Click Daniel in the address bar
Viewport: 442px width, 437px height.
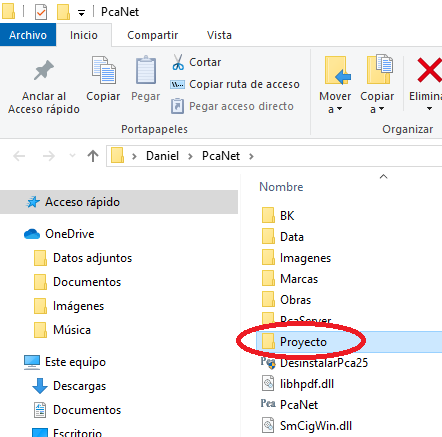point(162,156)
